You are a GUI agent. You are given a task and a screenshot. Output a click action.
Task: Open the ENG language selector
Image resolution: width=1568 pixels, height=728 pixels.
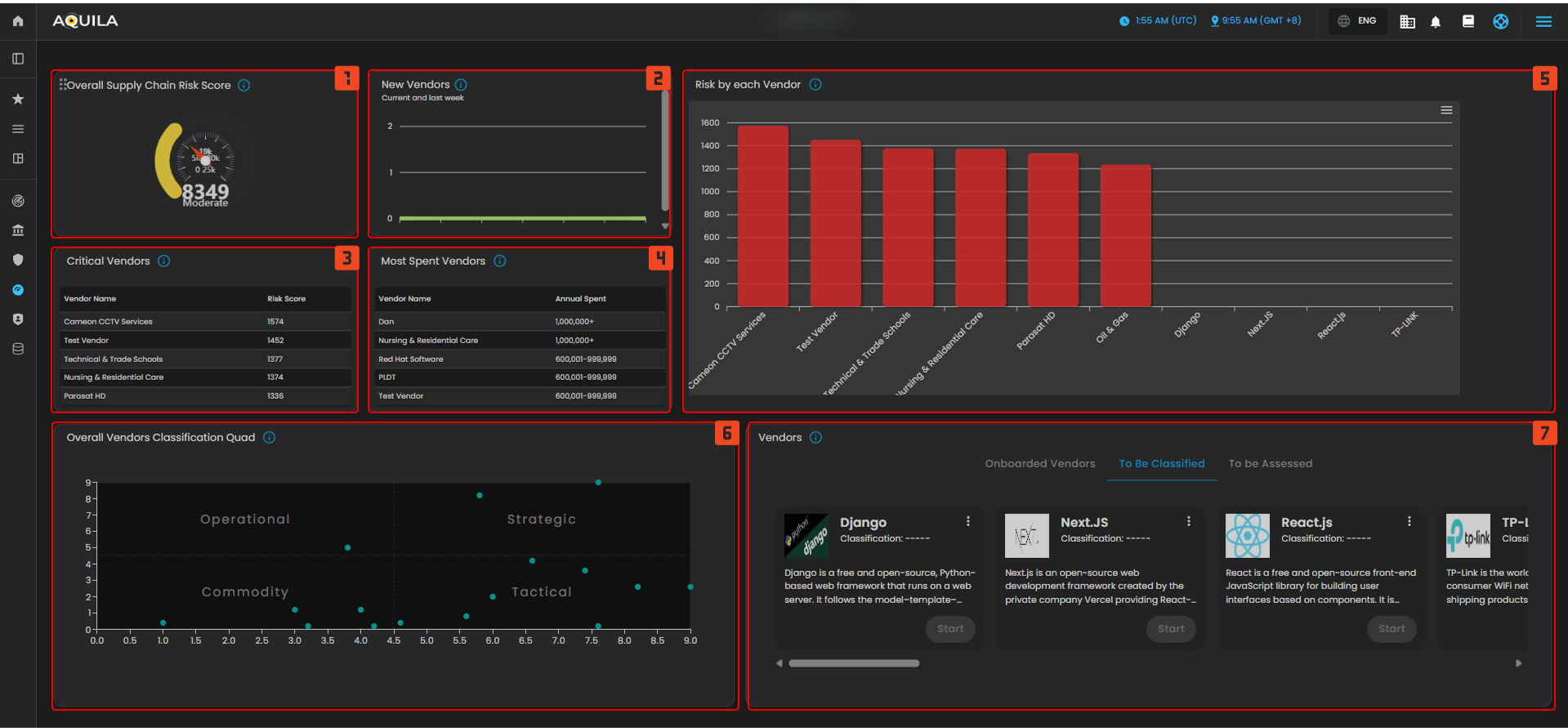pos(1357,21)
